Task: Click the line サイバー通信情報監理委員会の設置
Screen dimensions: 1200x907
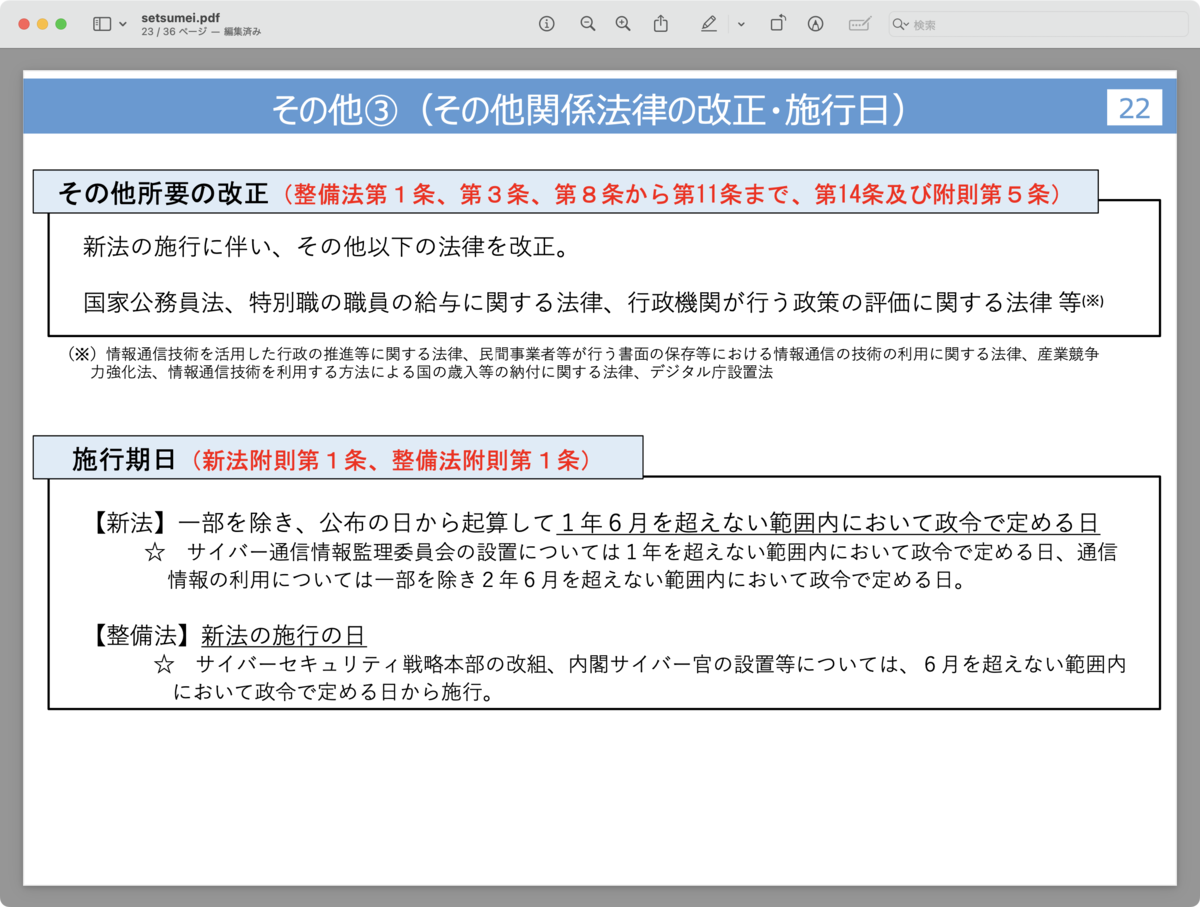Action: (631, 552)
